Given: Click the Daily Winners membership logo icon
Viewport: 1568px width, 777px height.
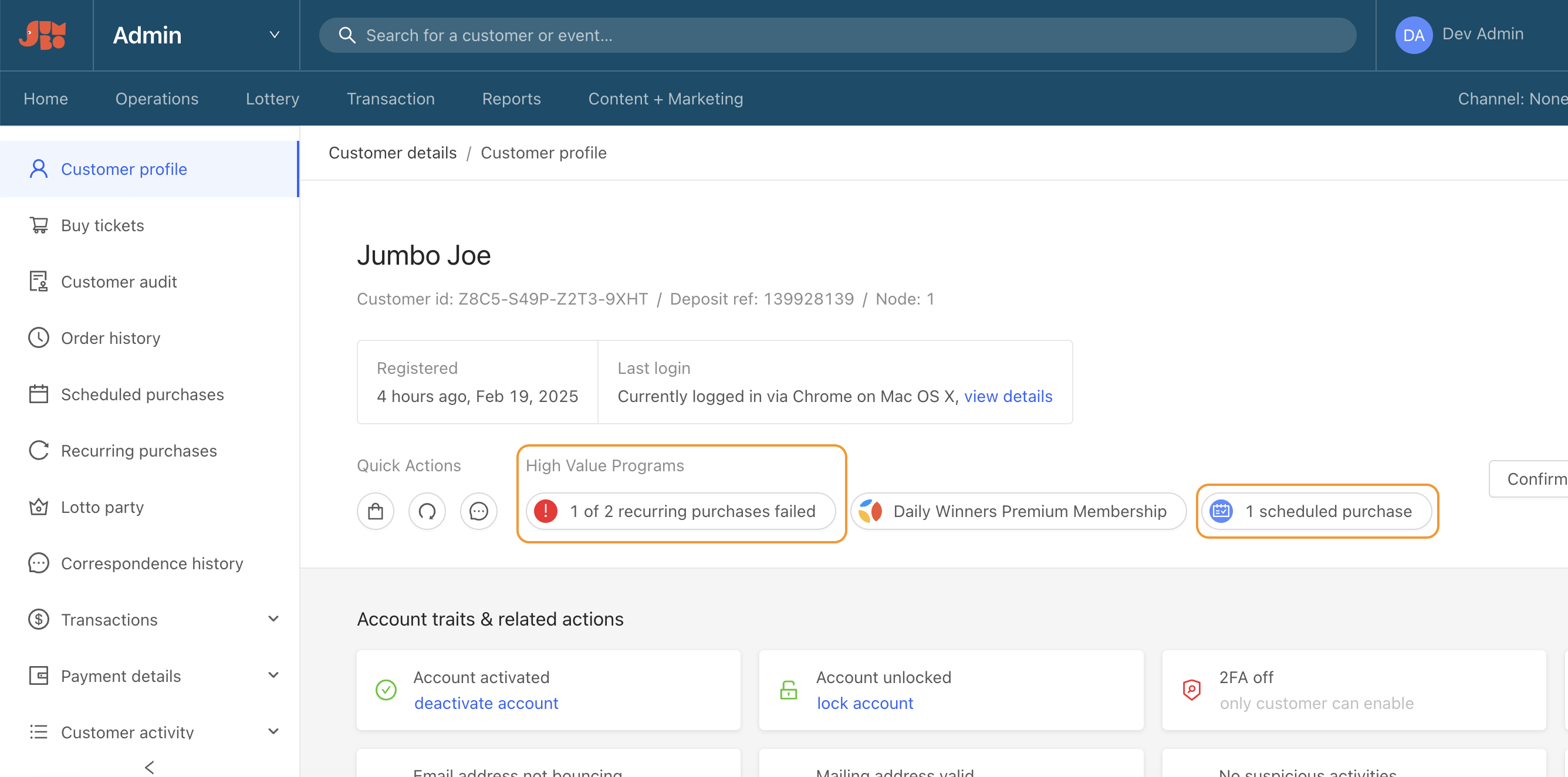Looking at the screenshot, I should click(870, 511).
